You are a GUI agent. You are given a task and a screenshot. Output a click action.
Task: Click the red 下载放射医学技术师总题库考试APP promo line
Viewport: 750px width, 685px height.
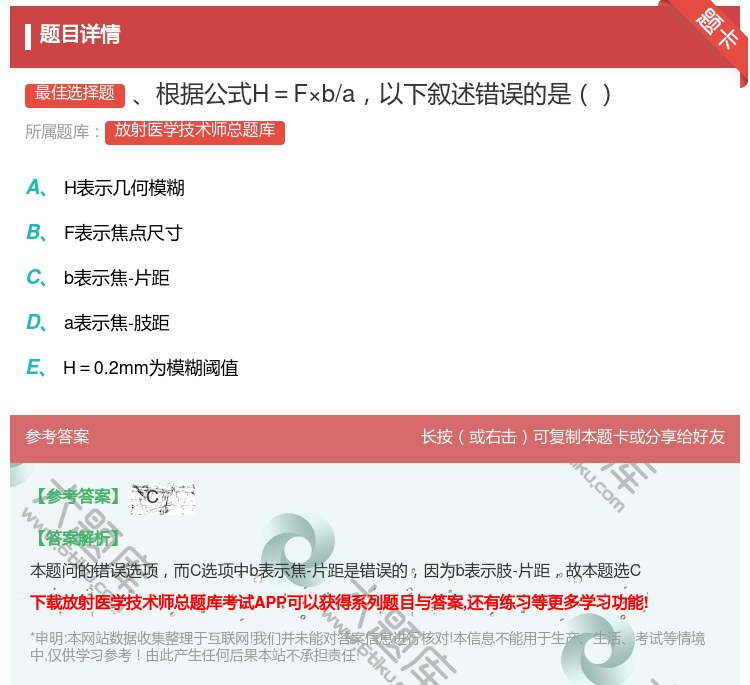coord(339,602)
